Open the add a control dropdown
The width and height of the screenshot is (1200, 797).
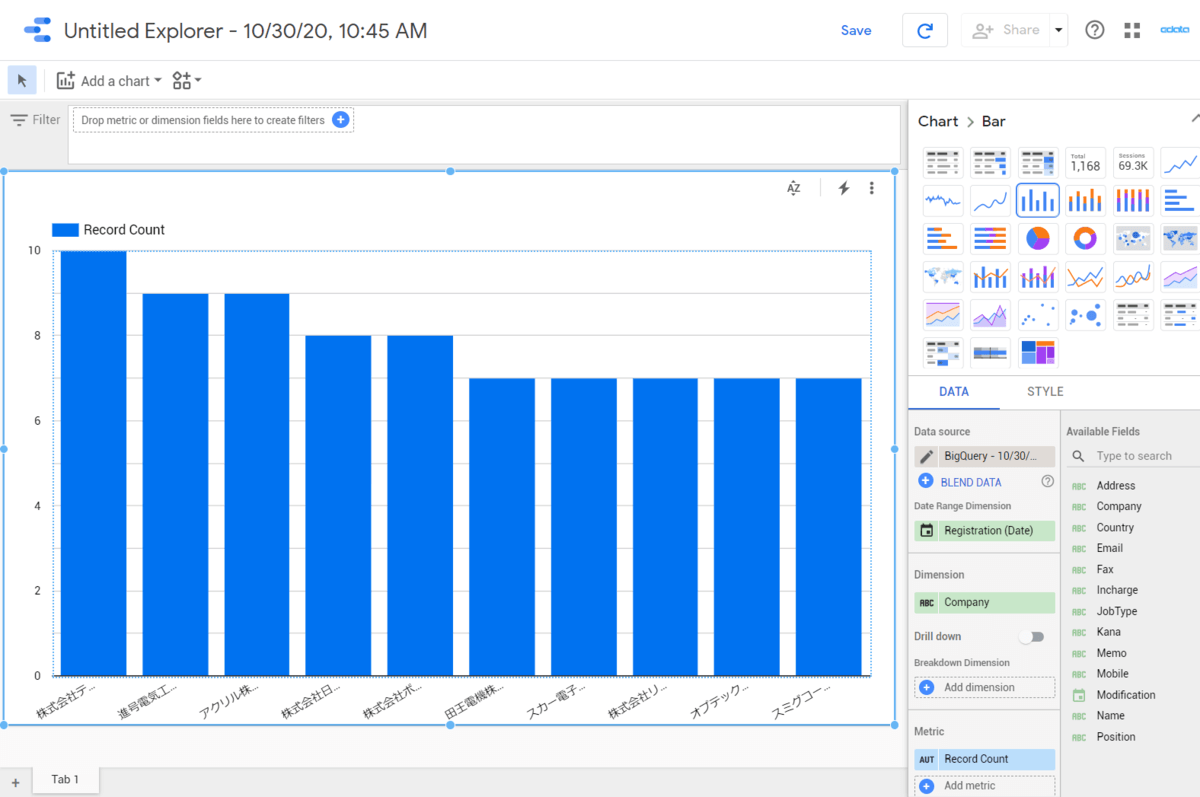click(187, 81)
